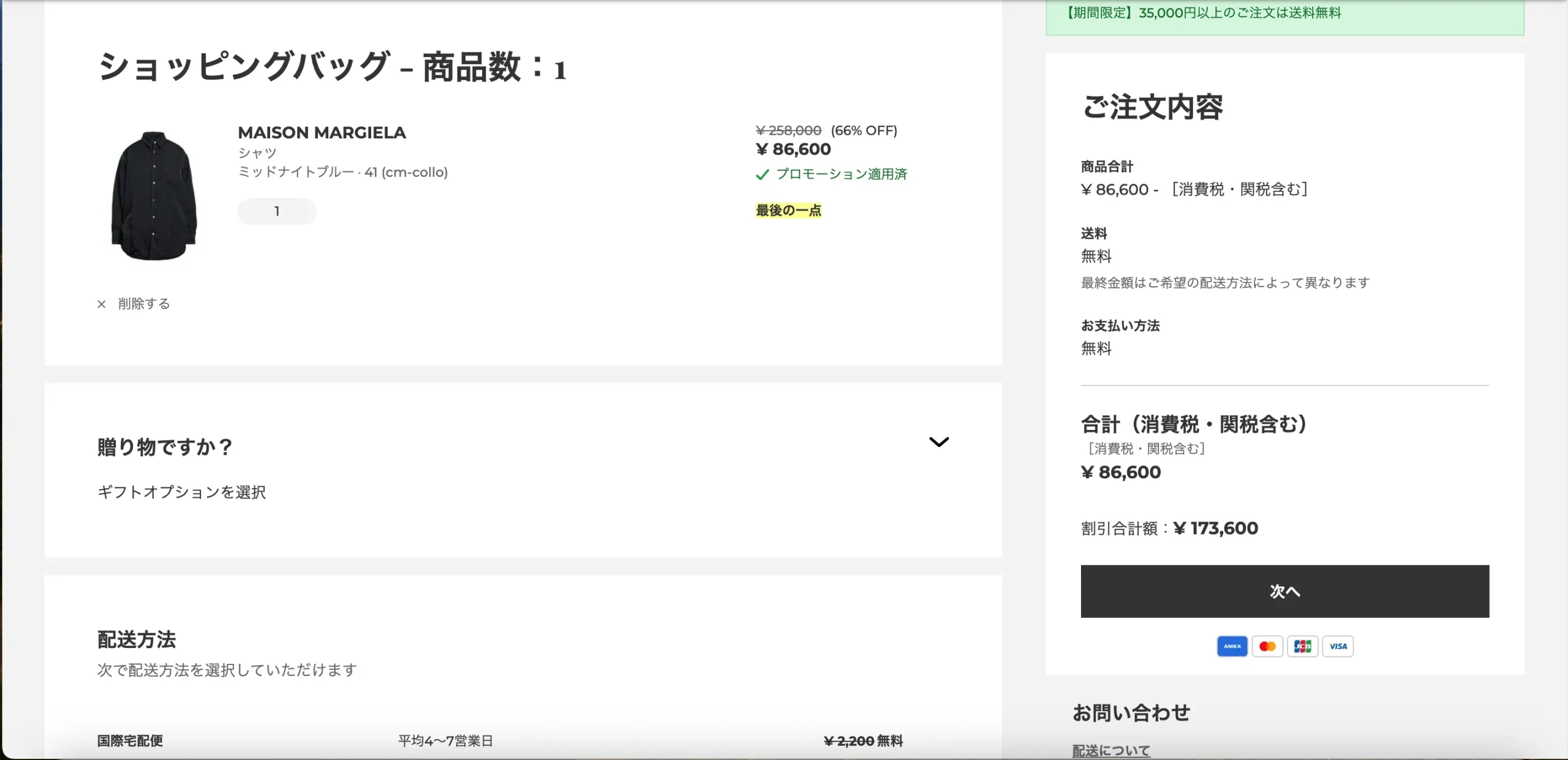Click the ご注文内容 summary heading
The height and width of the screenshot is (760, 1568).
coord(1153,107)
